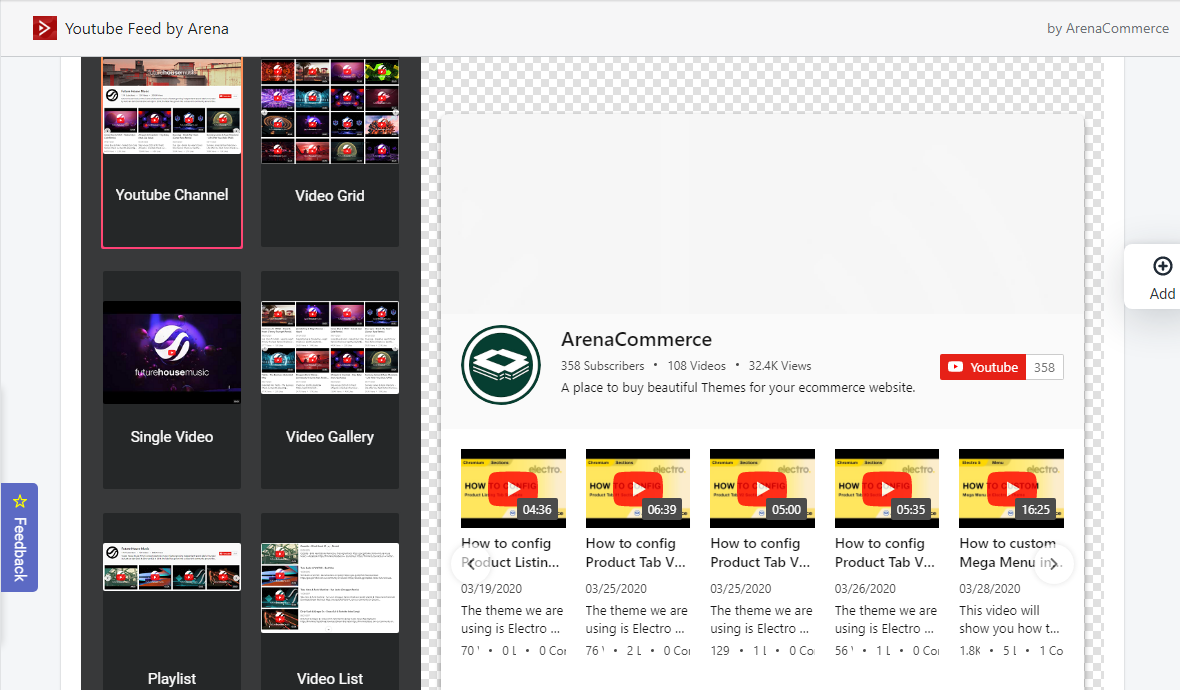This screenshot has height=690, width=1180.
Task: Click the star icon on Feedback tab
Action: click(x=20, y=501)
